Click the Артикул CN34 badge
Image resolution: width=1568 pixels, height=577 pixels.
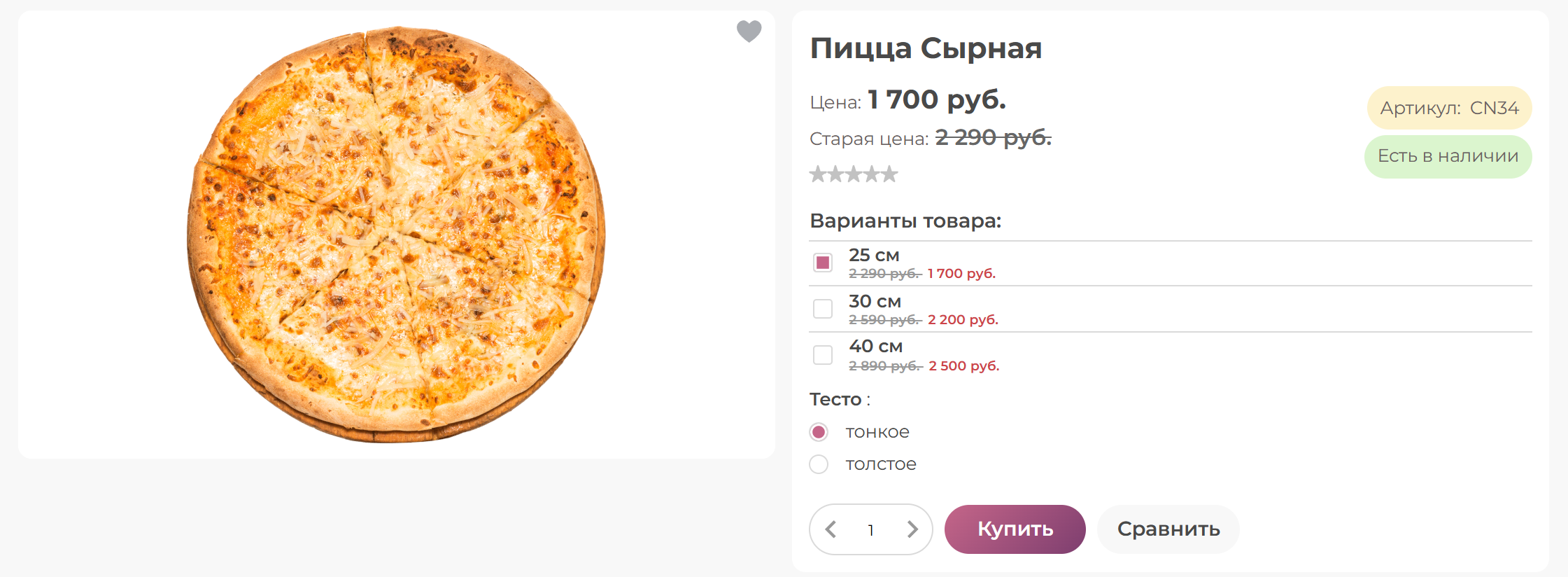coord(1448,108)
